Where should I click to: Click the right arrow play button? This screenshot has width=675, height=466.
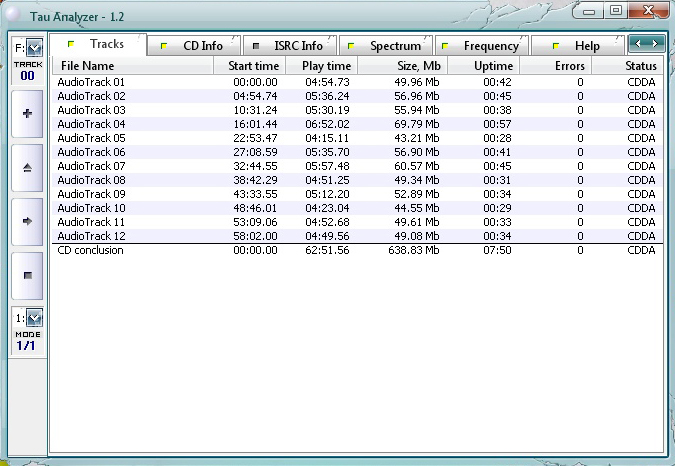point(27,219)
